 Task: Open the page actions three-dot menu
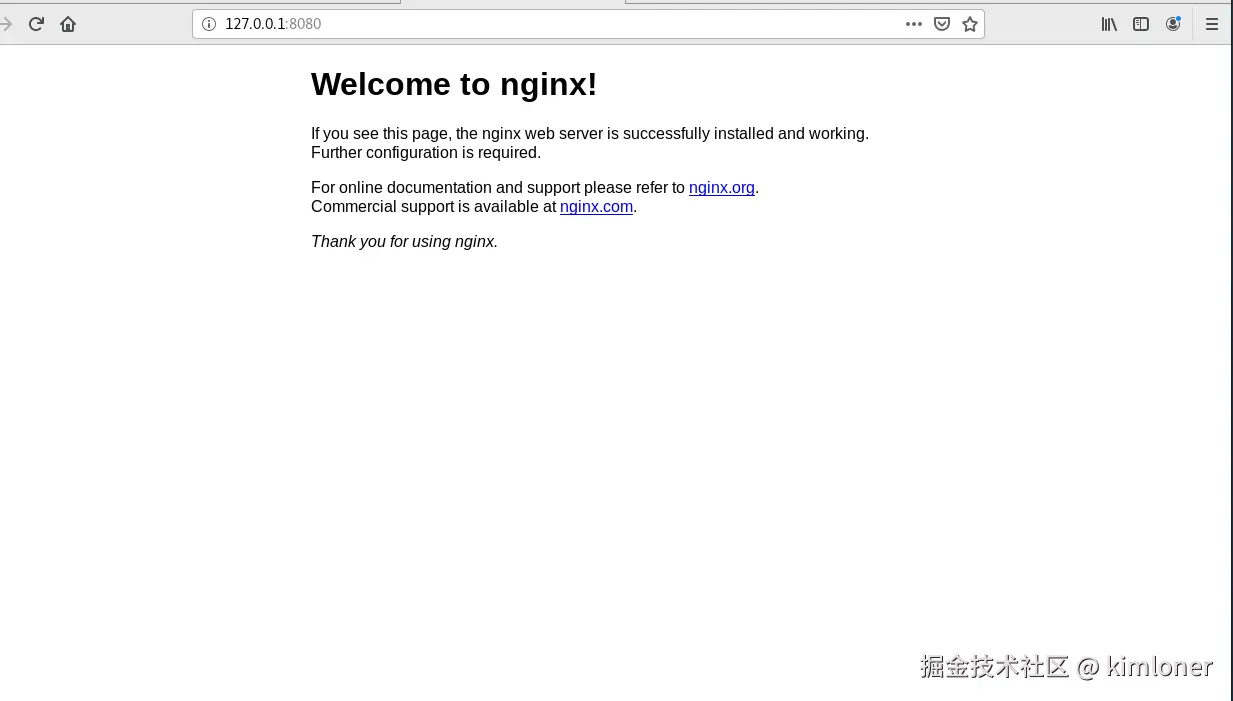pos(914,24)
